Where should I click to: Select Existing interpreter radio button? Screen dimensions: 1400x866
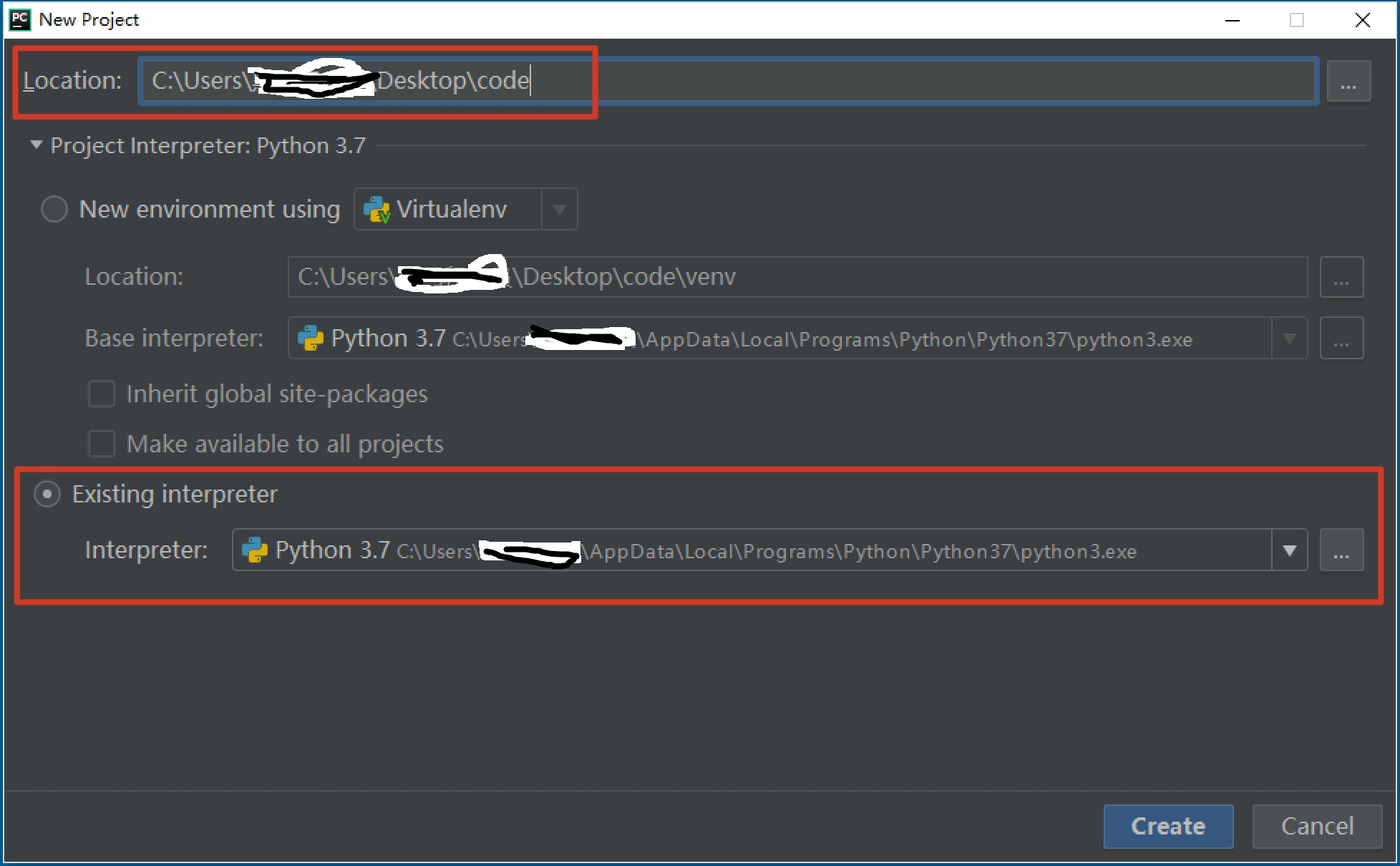47,494
